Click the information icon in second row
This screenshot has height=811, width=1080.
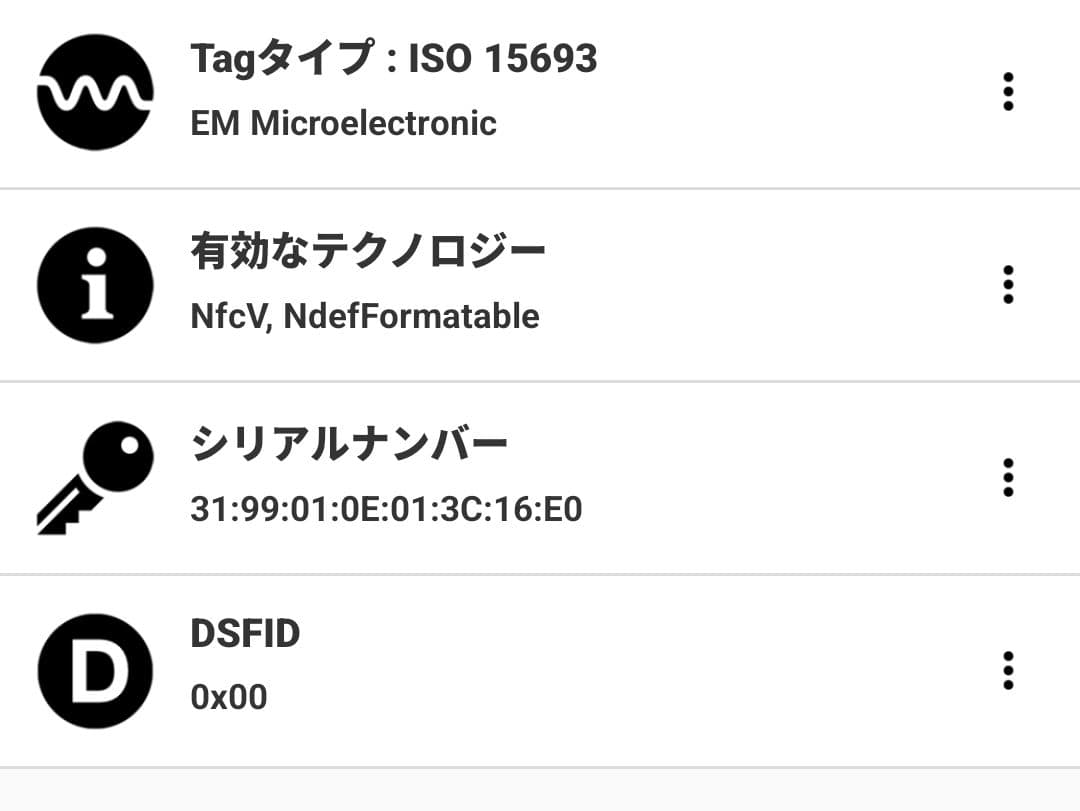click(x=94, y=284)
